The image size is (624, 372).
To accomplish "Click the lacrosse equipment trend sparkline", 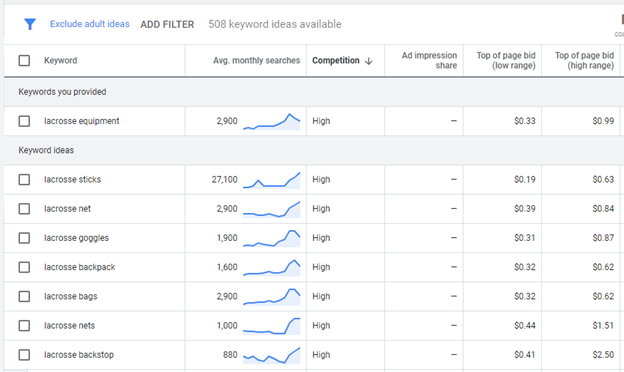I will (272, 121).
